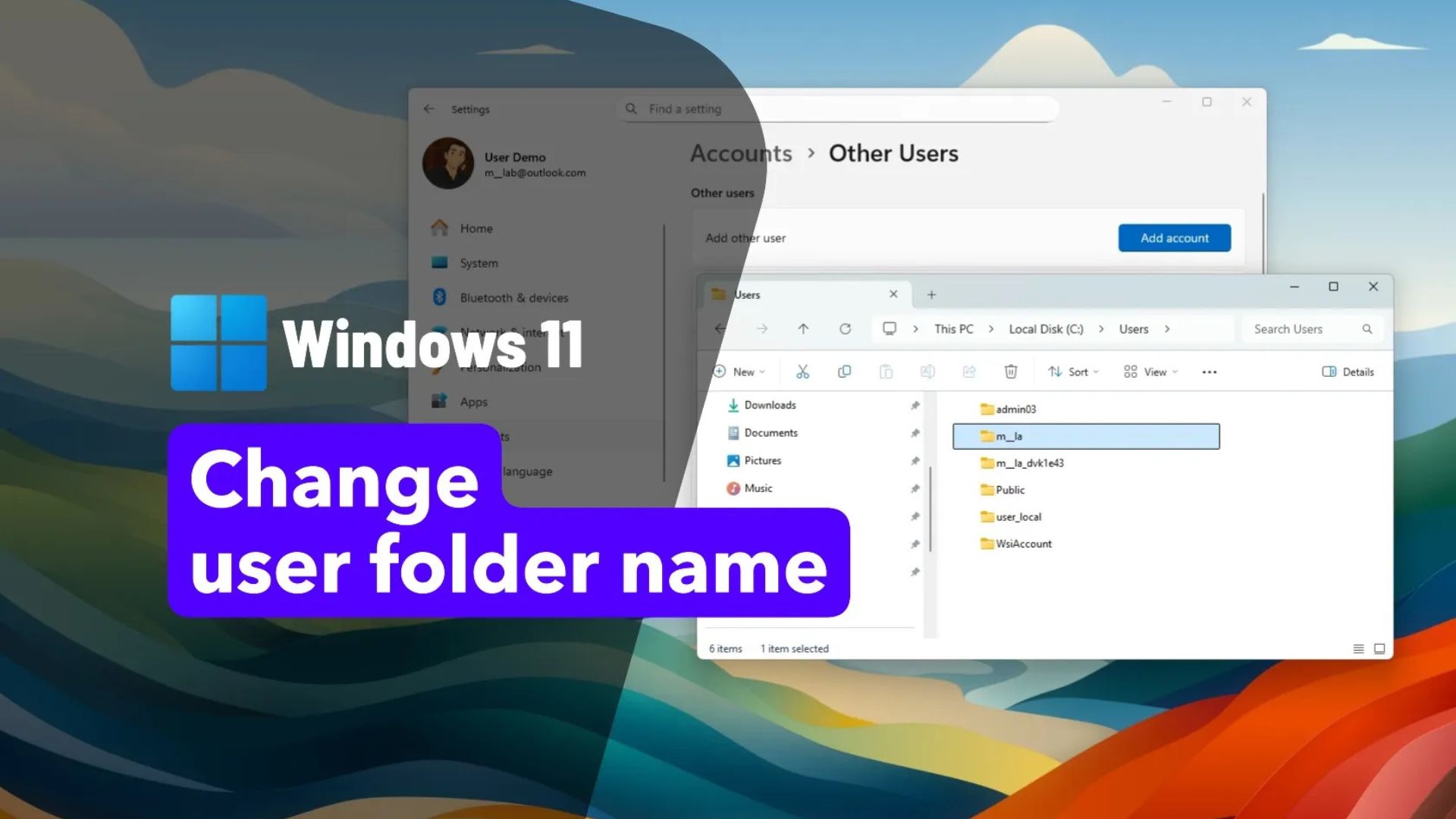Click the Delete trash can icon
This screenshot has width=1456, height=819.
[x=1010, y=372]
